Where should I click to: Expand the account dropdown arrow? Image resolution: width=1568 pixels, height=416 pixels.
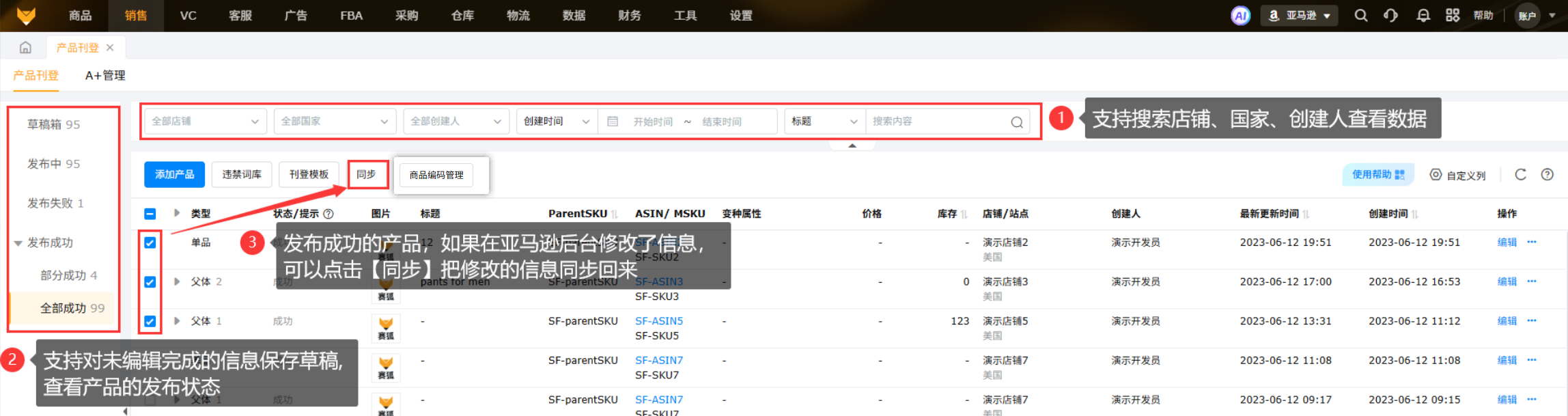tap(1552, 15)
